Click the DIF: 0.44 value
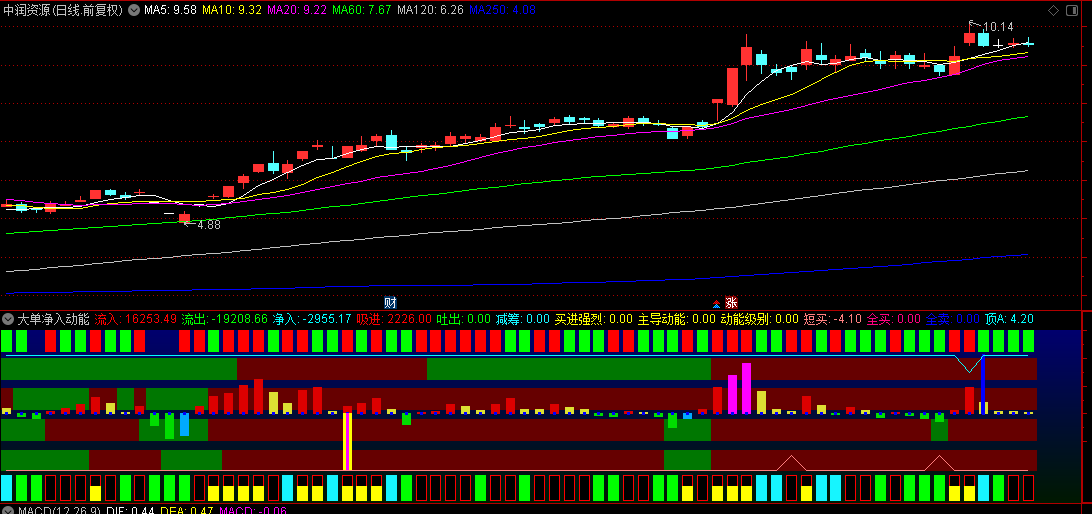The image size is (1092, 514). pyautogui.click(x=130, y=511)
